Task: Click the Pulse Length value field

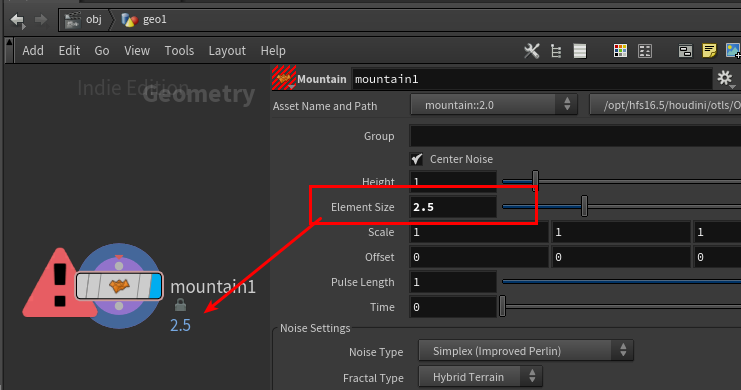Action: coord(453,282)
